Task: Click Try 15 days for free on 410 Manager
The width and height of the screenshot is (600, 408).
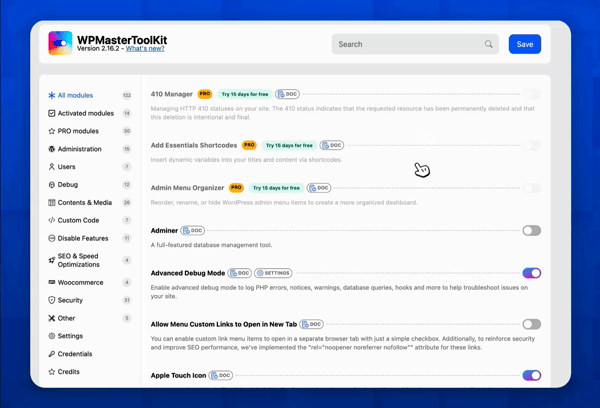Action: pyautogui.click(x=245, y=94)
